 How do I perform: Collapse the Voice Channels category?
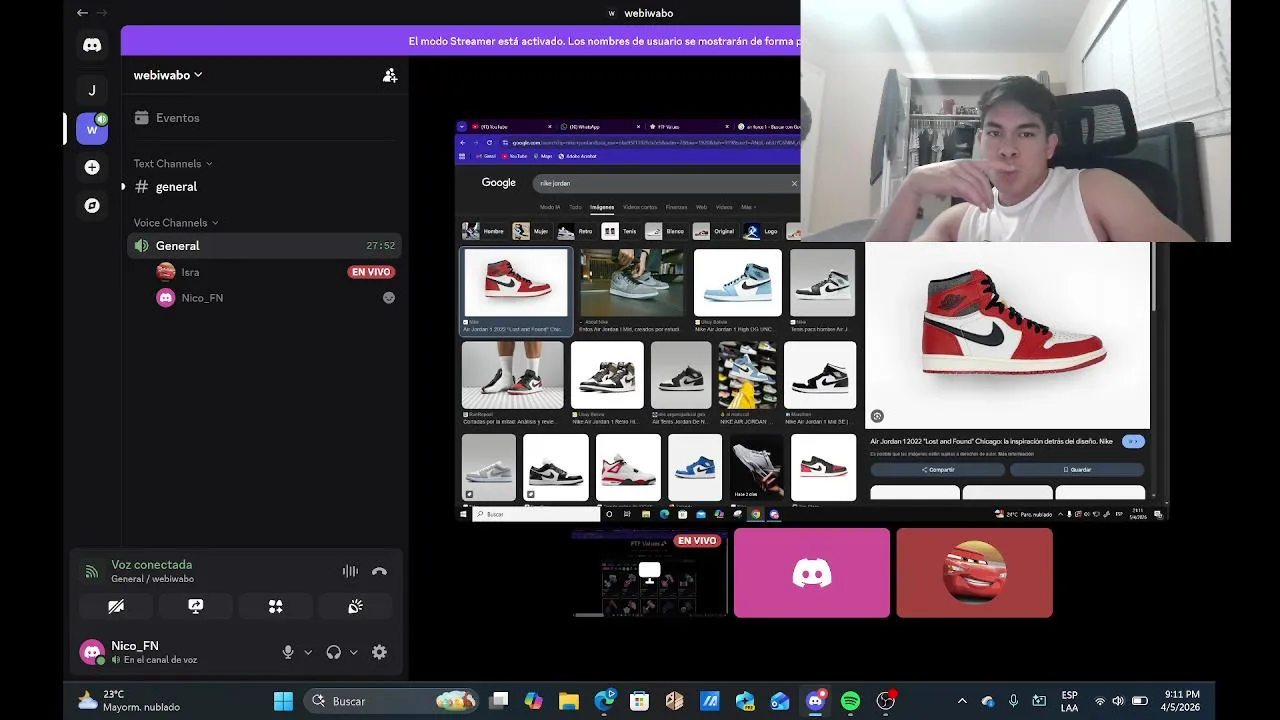(176, 223)
